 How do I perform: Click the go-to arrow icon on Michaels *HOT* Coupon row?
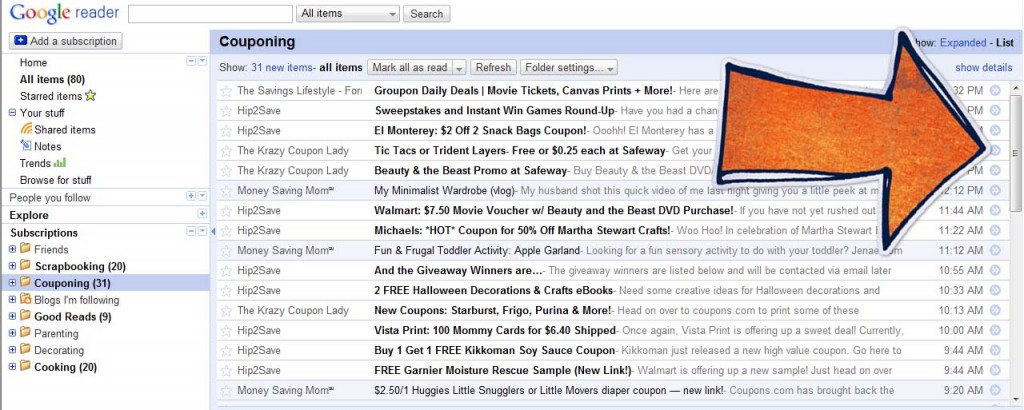point(995,230)
